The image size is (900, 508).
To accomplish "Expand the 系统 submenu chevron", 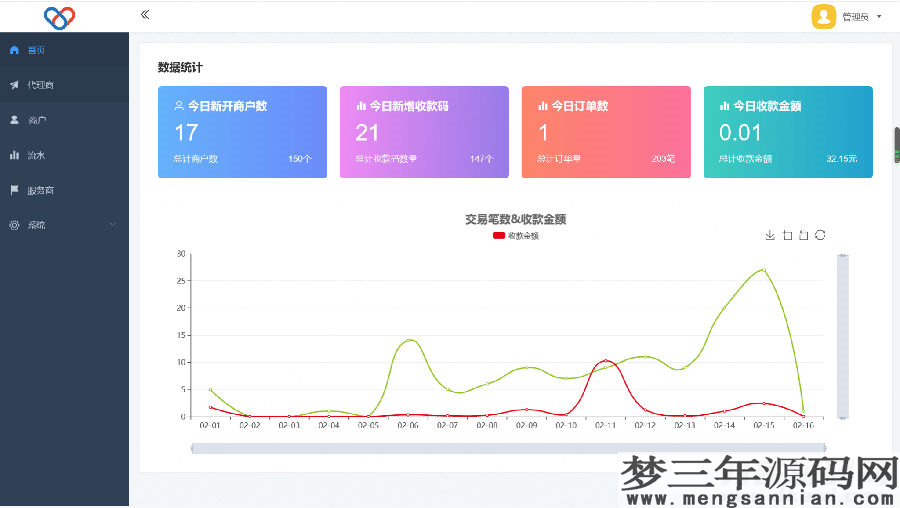I will point(112,224).
